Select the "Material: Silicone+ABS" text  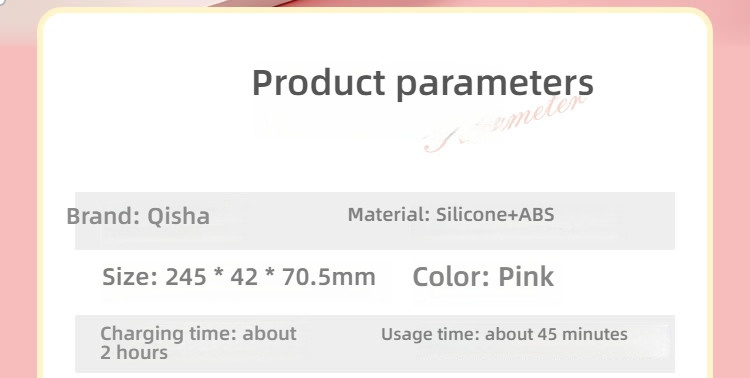click(x=451, y=215)
